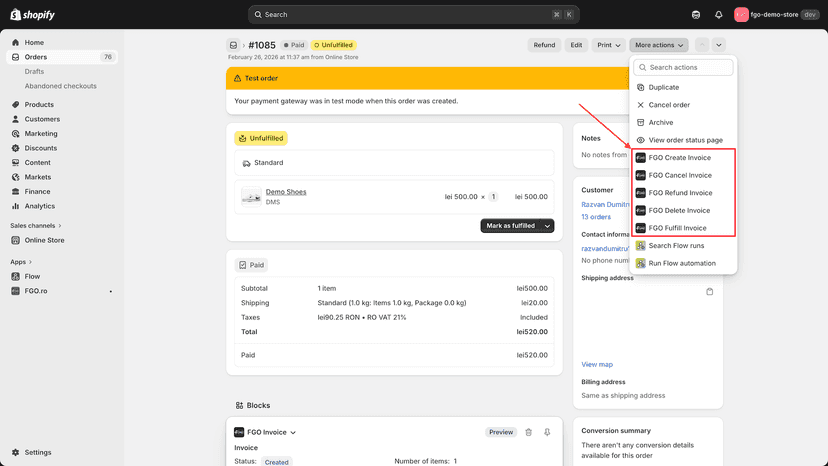Open Settings gear in sidebar
The height and width of the screenshot is (466, 828).
coord(15,452)
